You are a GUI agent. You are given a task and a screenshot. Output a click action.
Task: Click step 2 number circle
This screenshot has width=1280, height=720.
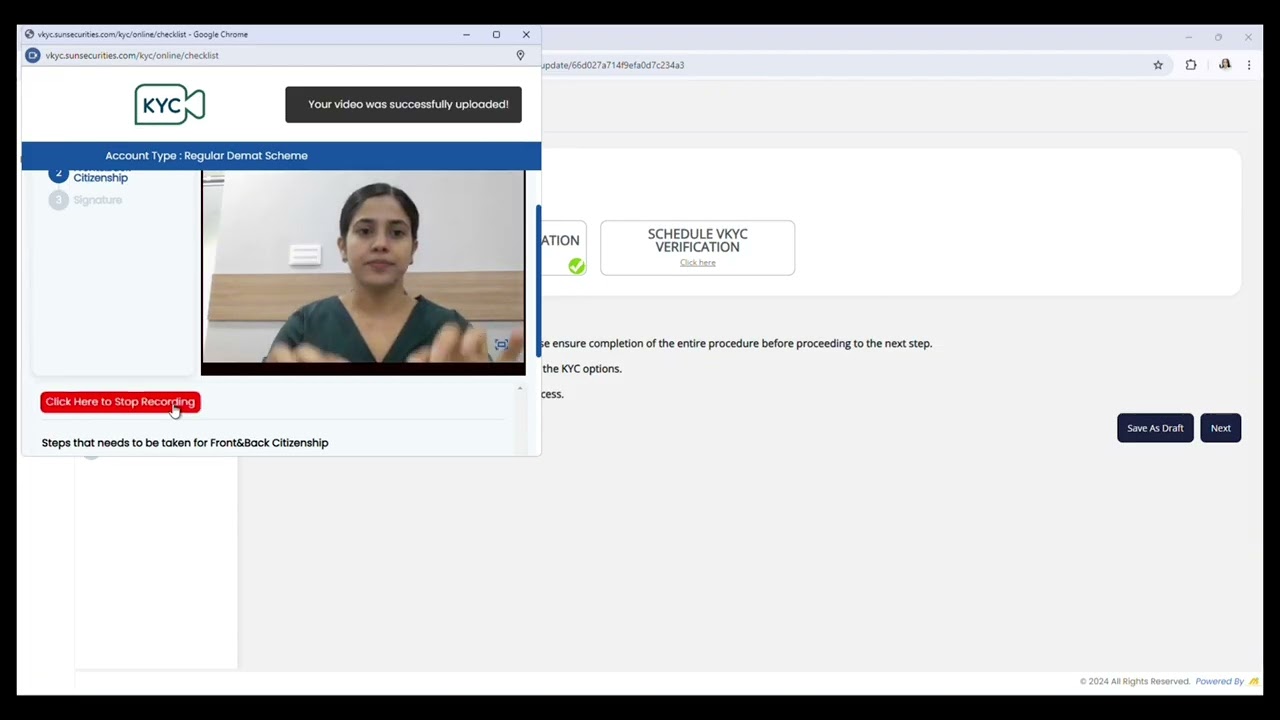[58, 174]
